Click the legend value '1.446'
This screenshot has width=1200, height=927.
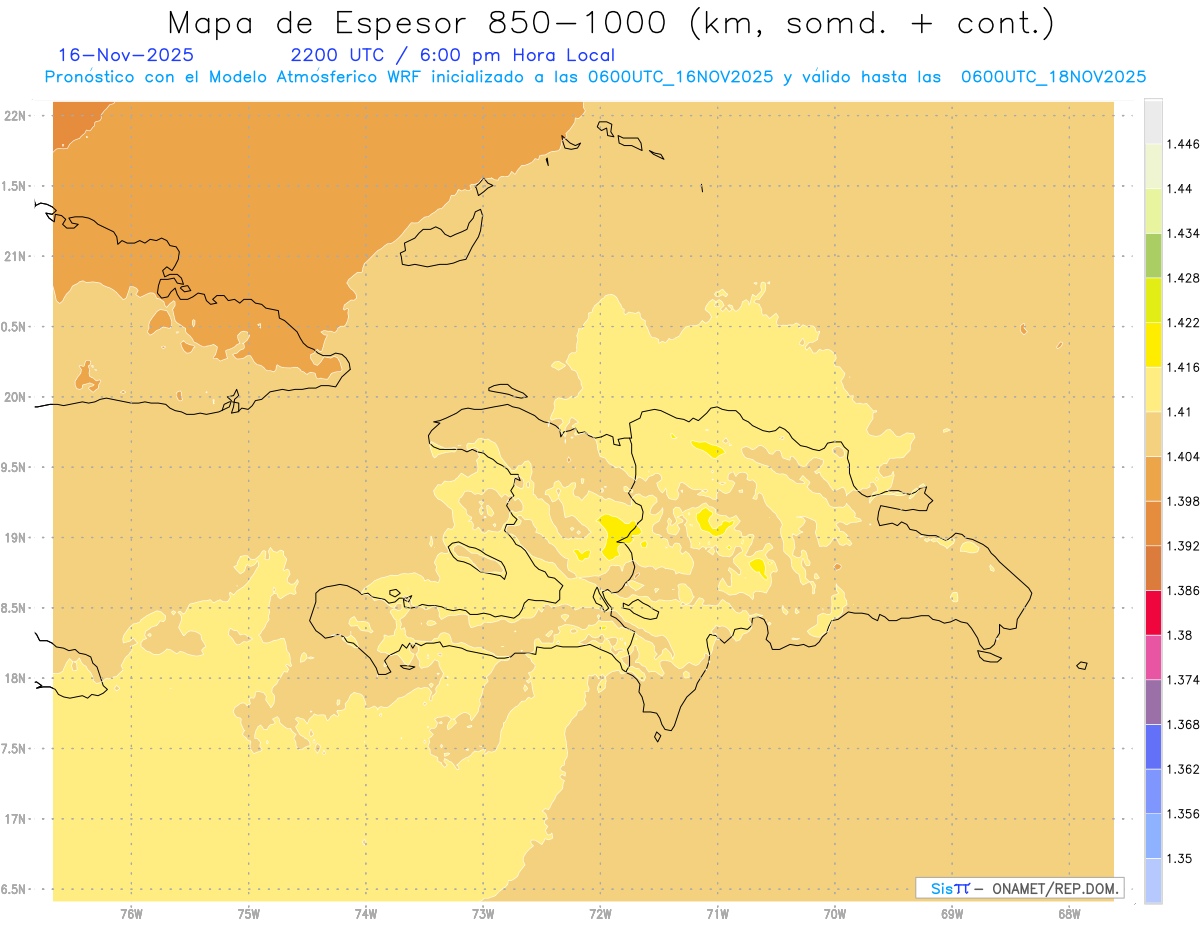tap(1183, 144)
